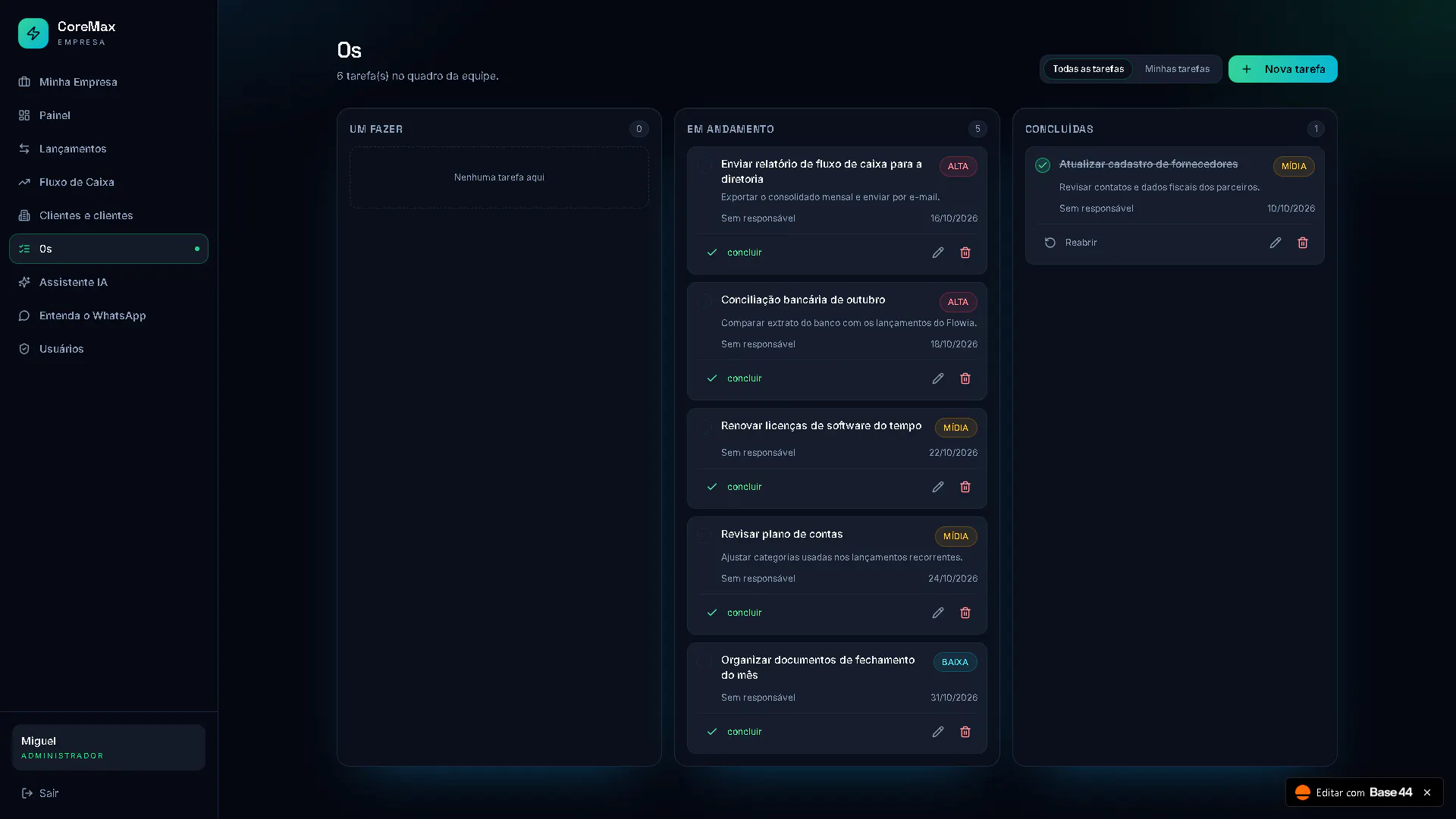
Task: Switch to the Todas as tarefas tab
Action: click(1088, 69)
